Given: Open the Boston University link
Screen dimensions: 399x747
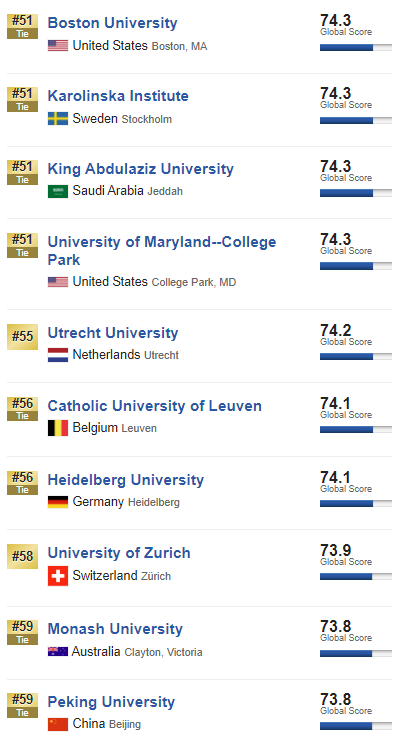Looking at the screenshot, I should coord(112,23).
